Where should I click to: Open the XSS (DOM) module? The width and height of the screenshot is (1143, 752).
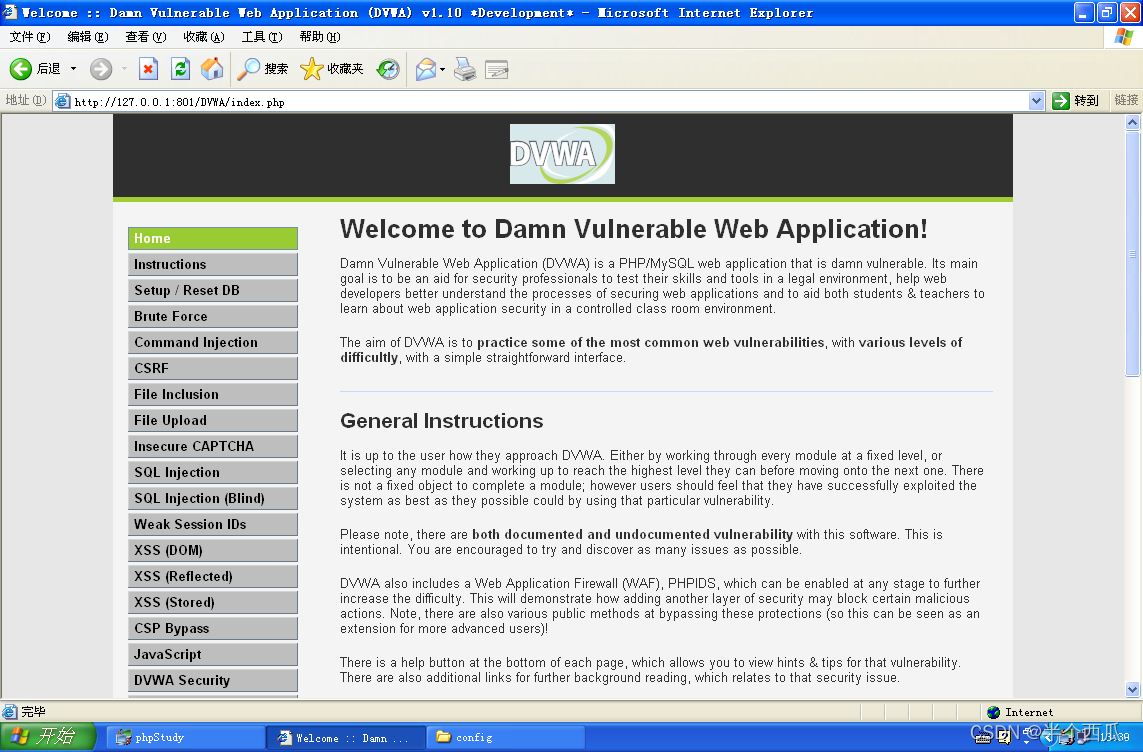click(213, 550)
